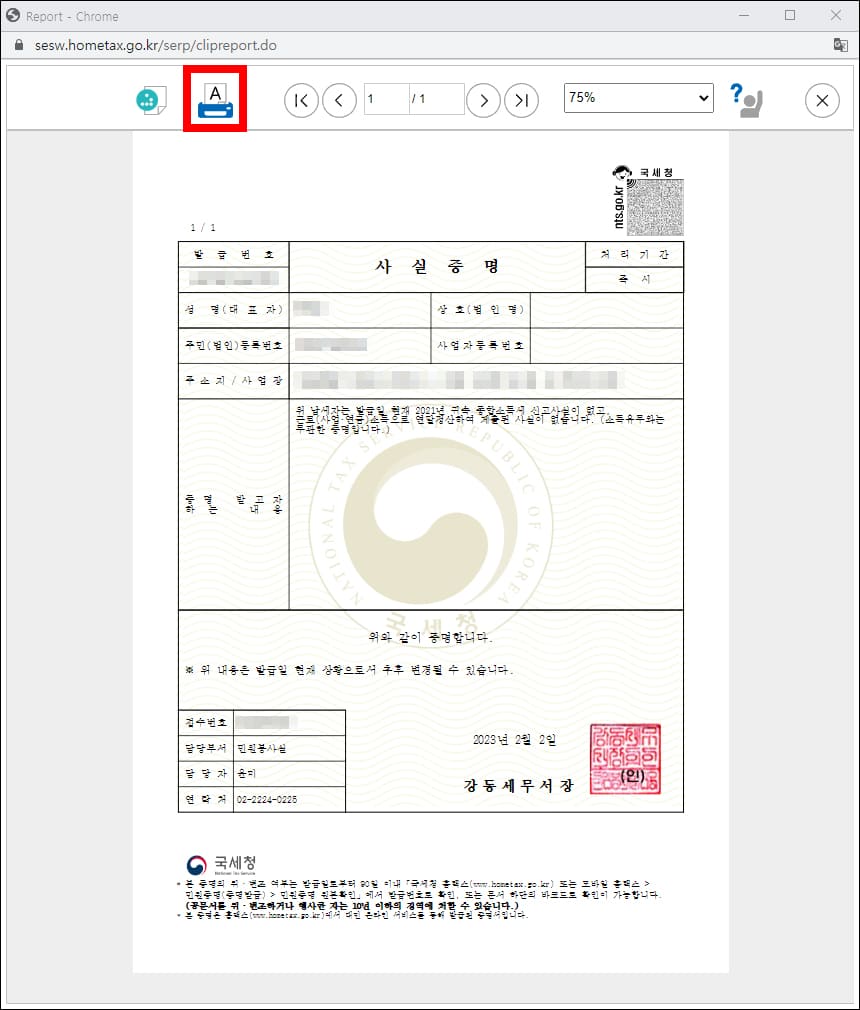Click the Report page icon in title bar
Image resolution: width=860 pixels, height=1010 pixels.
pos(14,15)
